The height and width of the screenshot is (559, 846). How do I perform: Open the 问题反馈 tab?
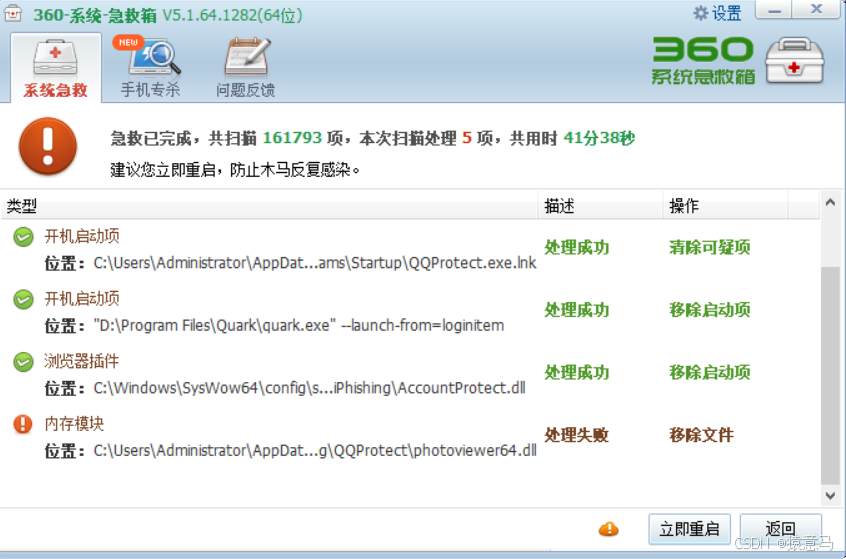click(x=245, y=68)
